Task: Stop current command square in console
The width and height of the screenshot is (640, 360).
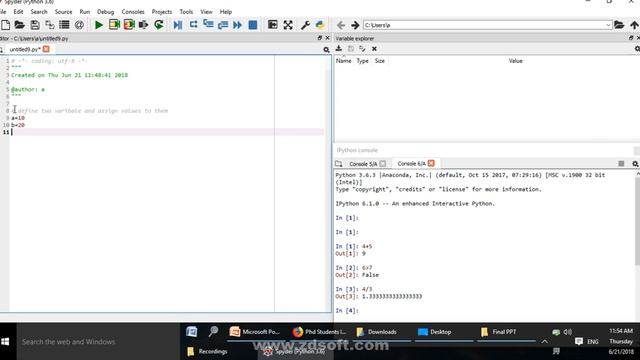Action: point(621,164)
